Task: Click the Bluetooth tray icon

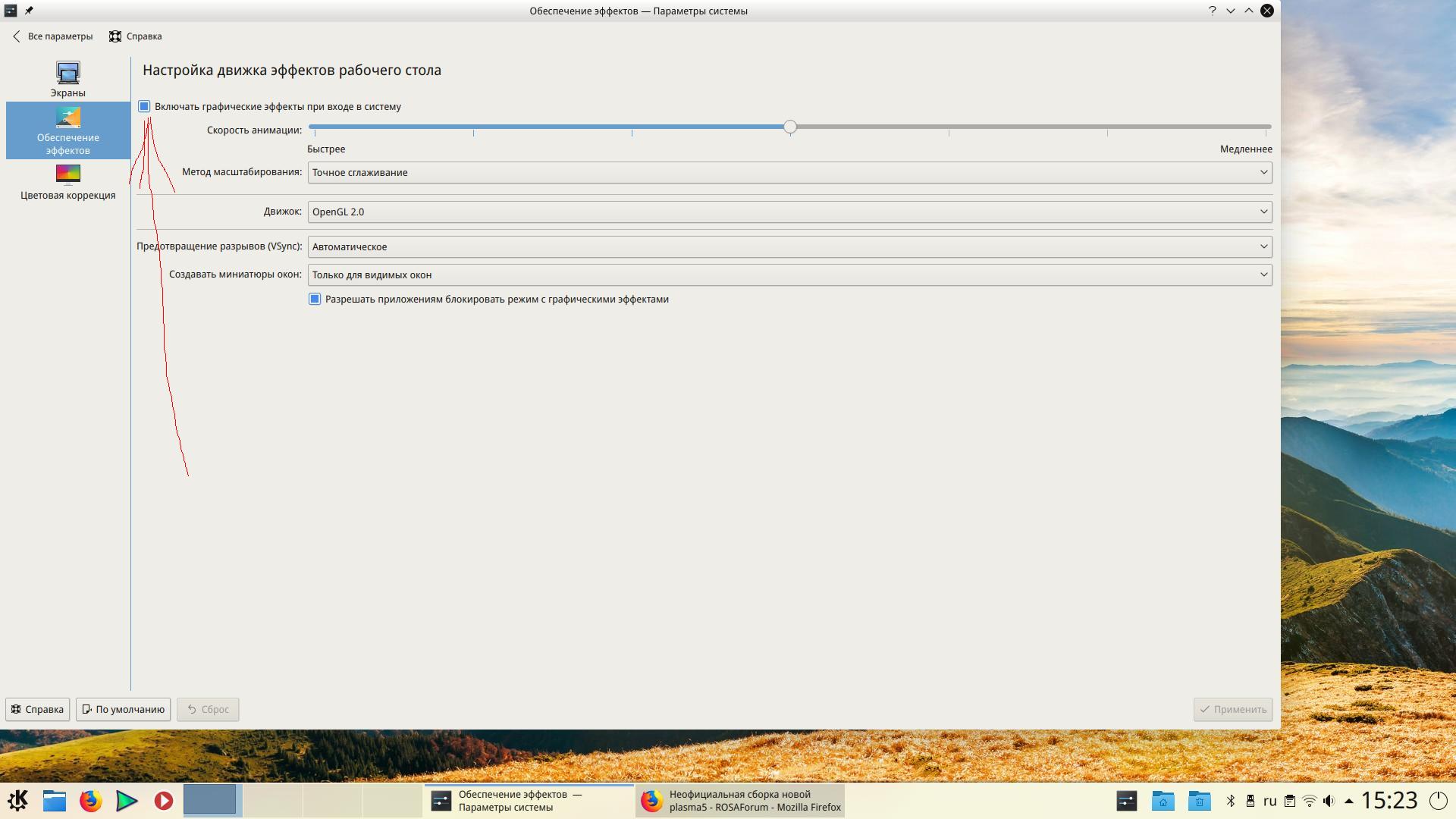Action: [1231, 801]
